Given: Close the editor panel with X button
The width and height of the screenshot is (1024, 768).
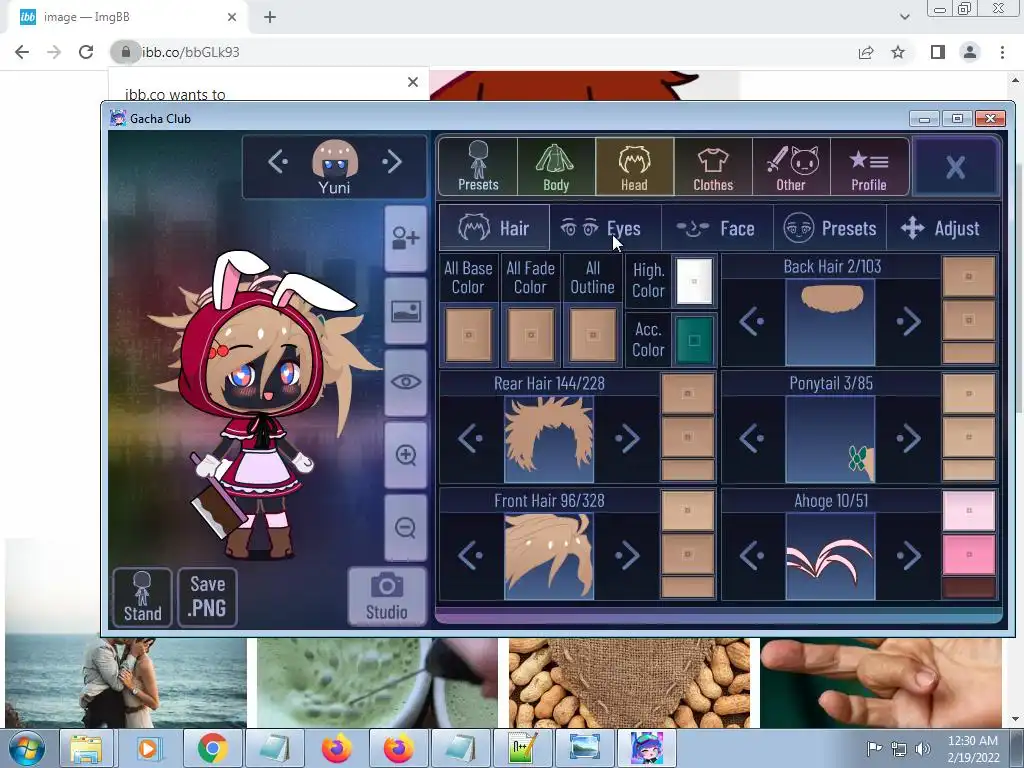Looking at the screenshot, I should point(955,167).
